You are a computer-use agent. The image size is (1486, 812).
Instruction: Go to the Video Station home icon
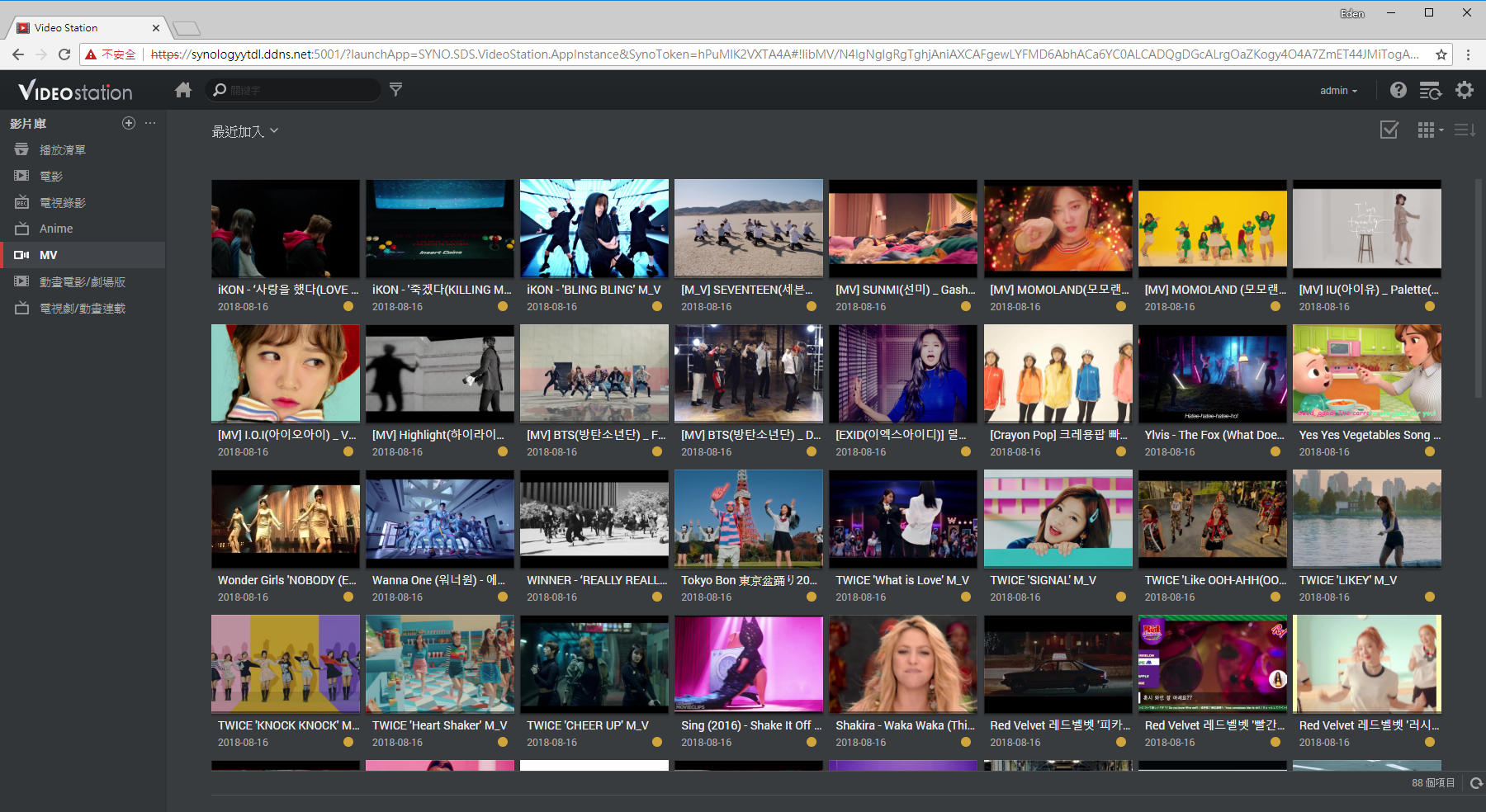[183, 90]
